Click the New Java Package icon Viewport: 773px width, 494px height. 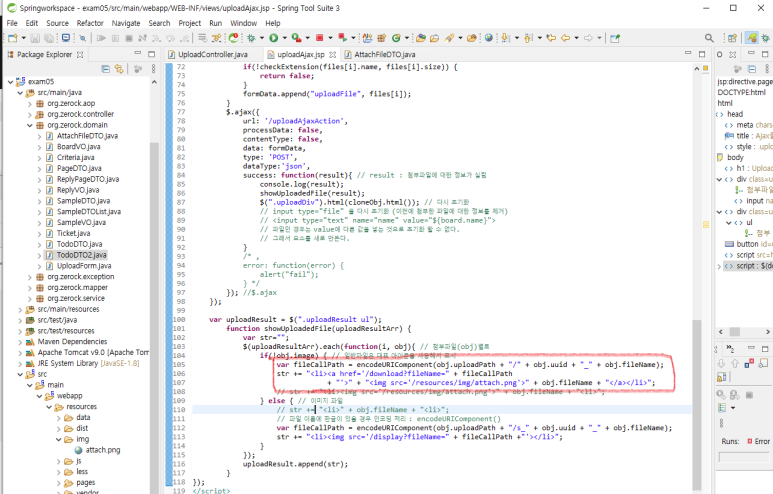[381, 38]
